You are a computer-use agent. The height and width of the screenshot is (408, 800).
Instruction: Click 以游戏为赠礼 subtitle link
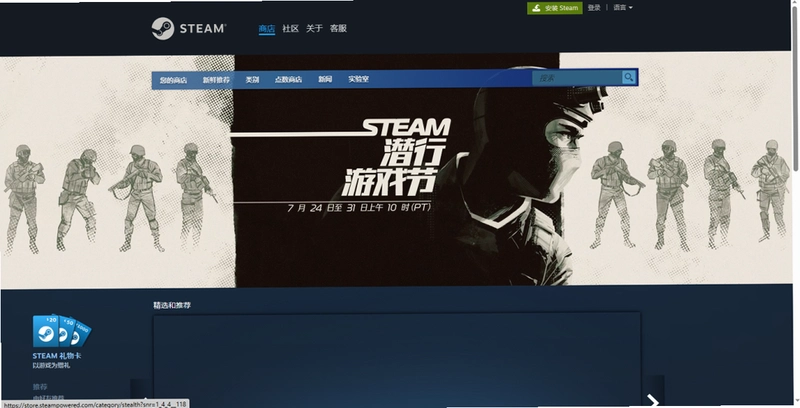[x=51, y=366]
